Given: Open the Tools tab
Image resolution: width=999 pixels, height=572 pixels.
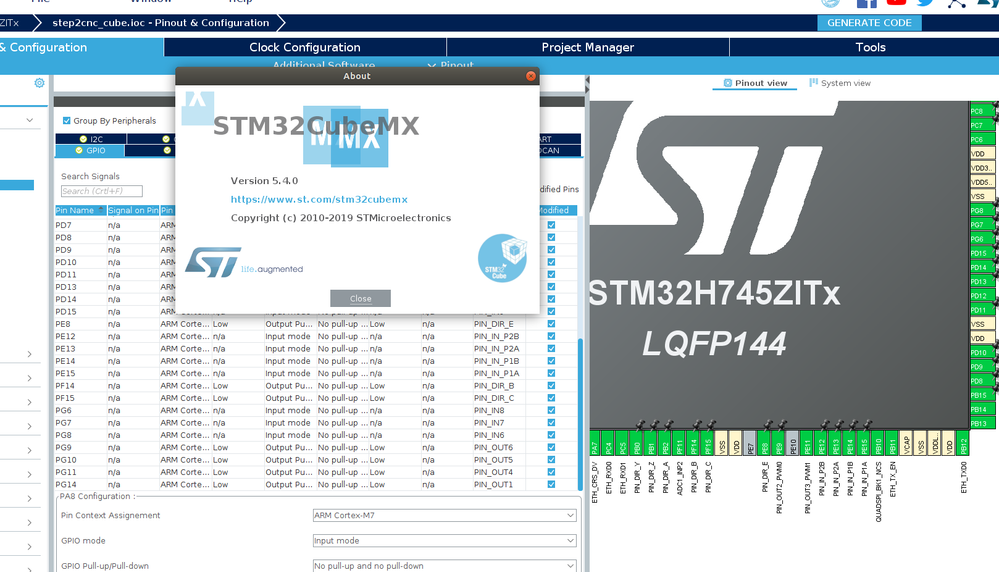Looking at the screenshot, I should click(870, 47).
